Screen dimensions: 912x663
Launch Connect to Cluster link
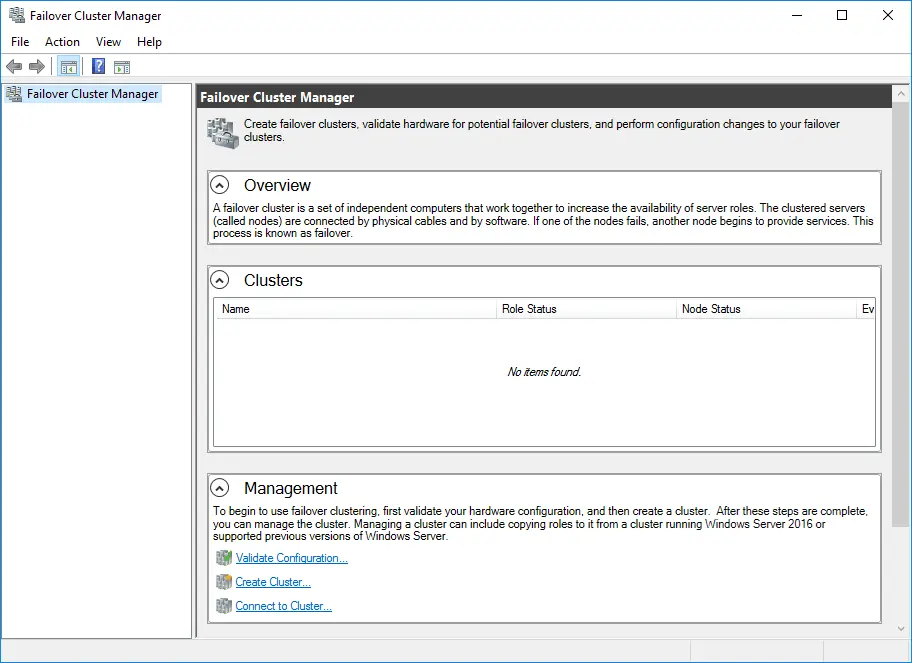pos(283,605)
